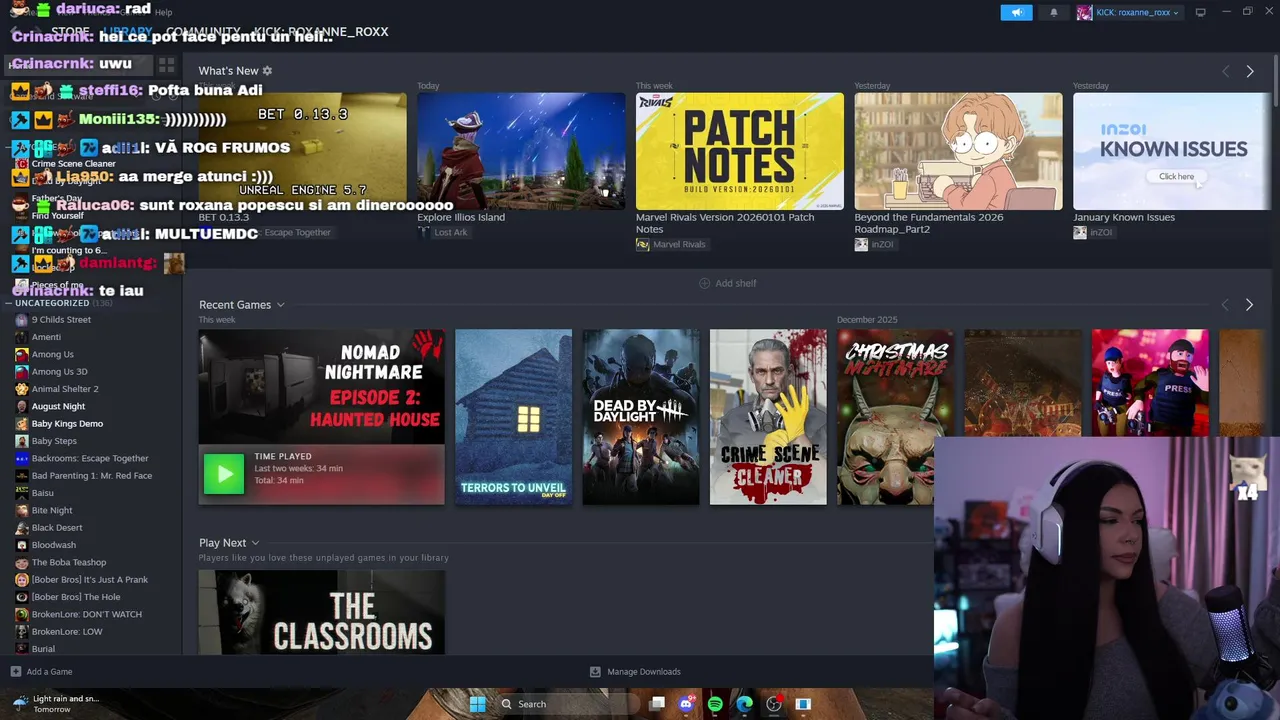Open Nomad Nightmare Episode 2 banner

coord(322,387)
